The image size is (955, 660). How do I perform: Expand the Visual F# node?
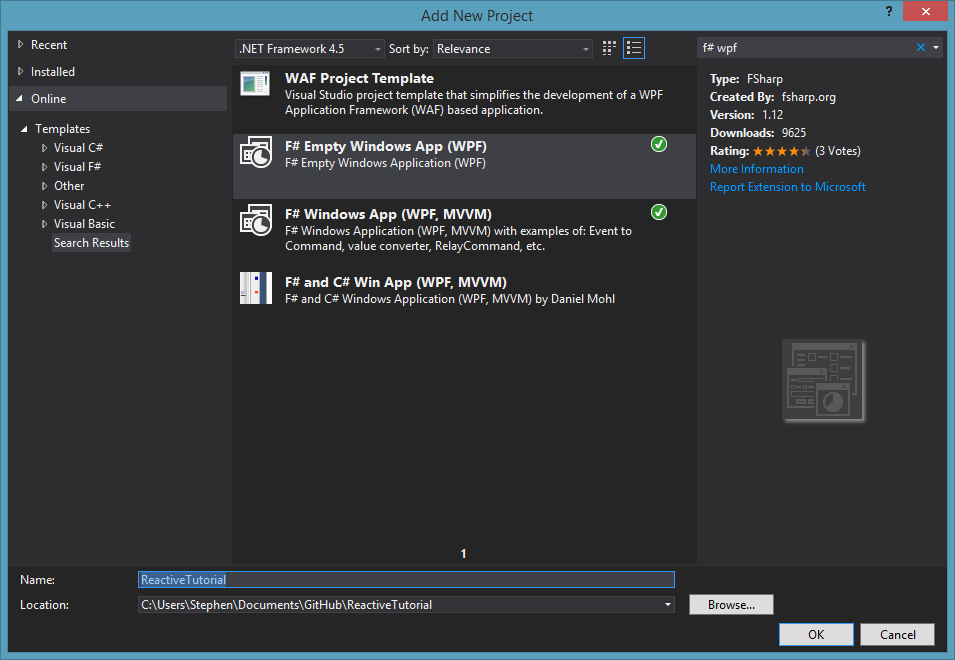[44, 167]
